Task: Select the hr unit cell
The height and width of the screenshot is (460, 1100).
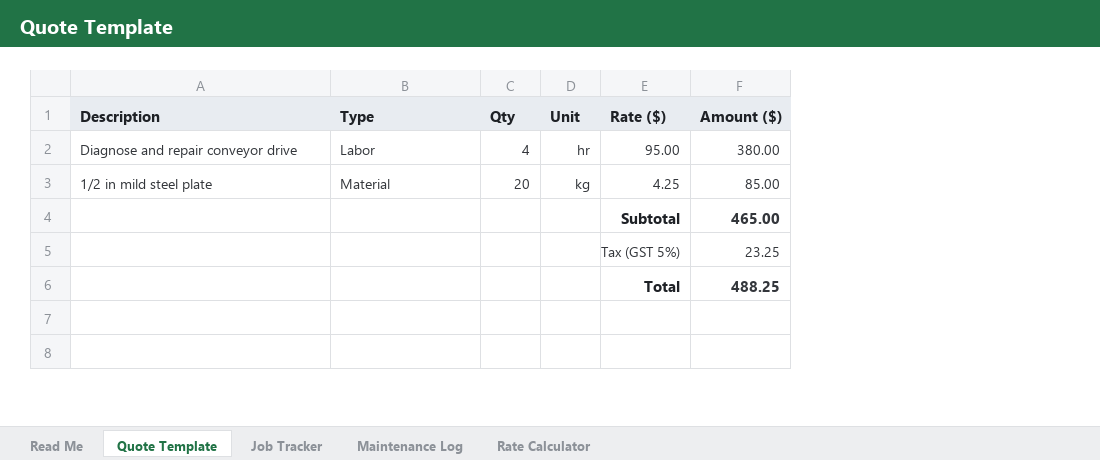Action: pyautogui.click(x=570, y=148)
